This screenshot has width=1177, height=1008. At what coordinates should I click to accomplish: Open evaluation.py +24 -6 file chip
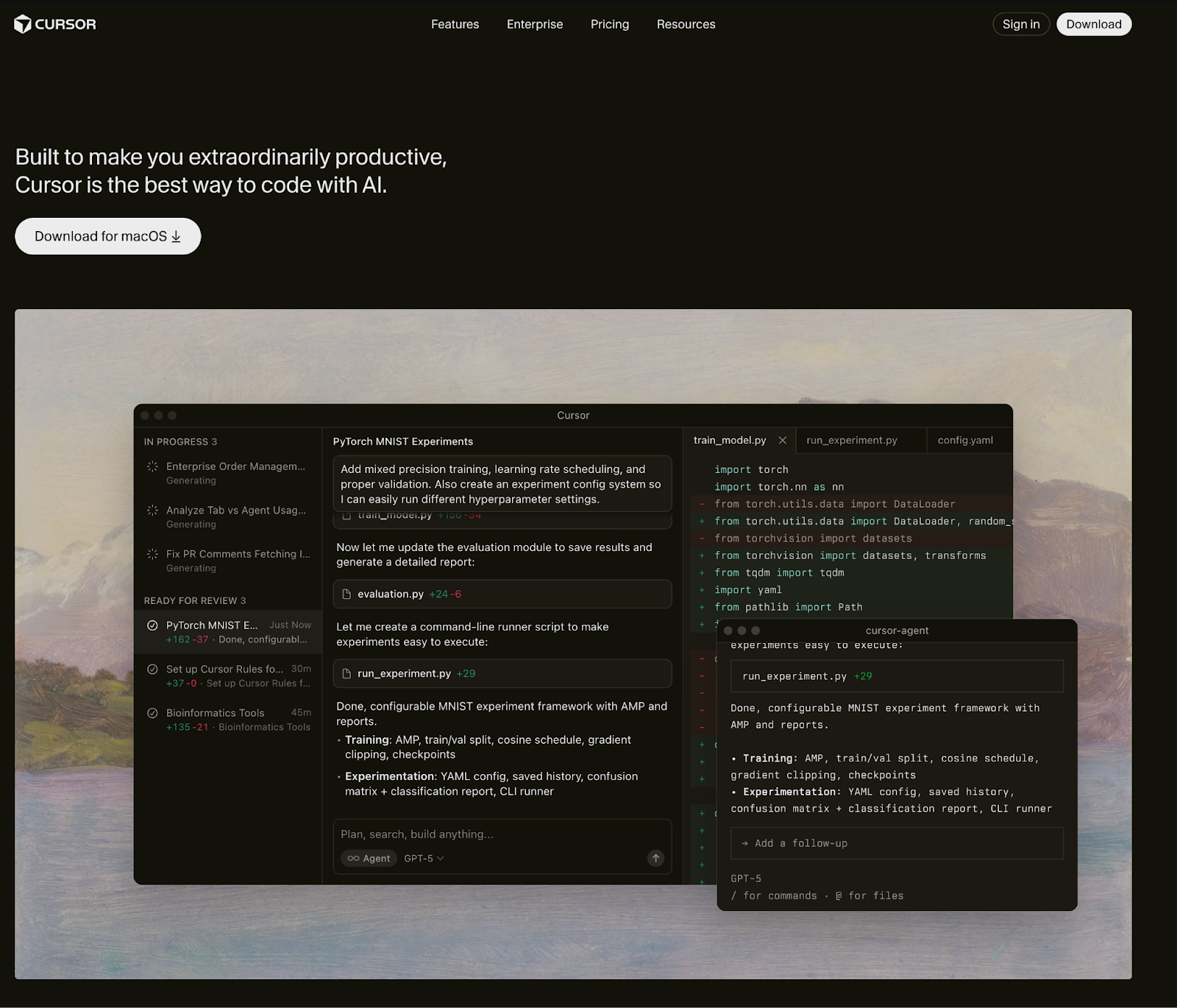(x=502, y=594)
